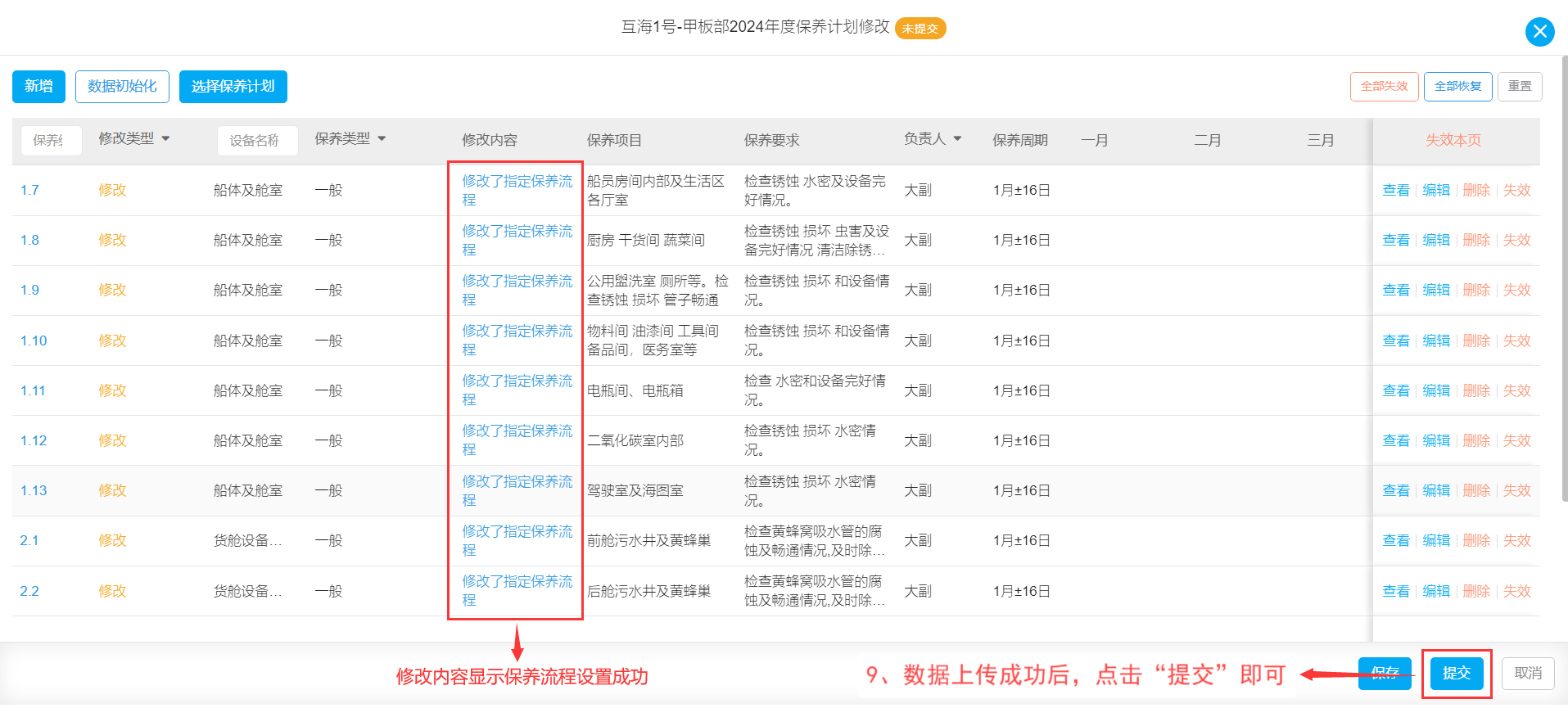Open 查看 for row 2.2
This screenshot has width=1568, height=708.
[1396, 591]
